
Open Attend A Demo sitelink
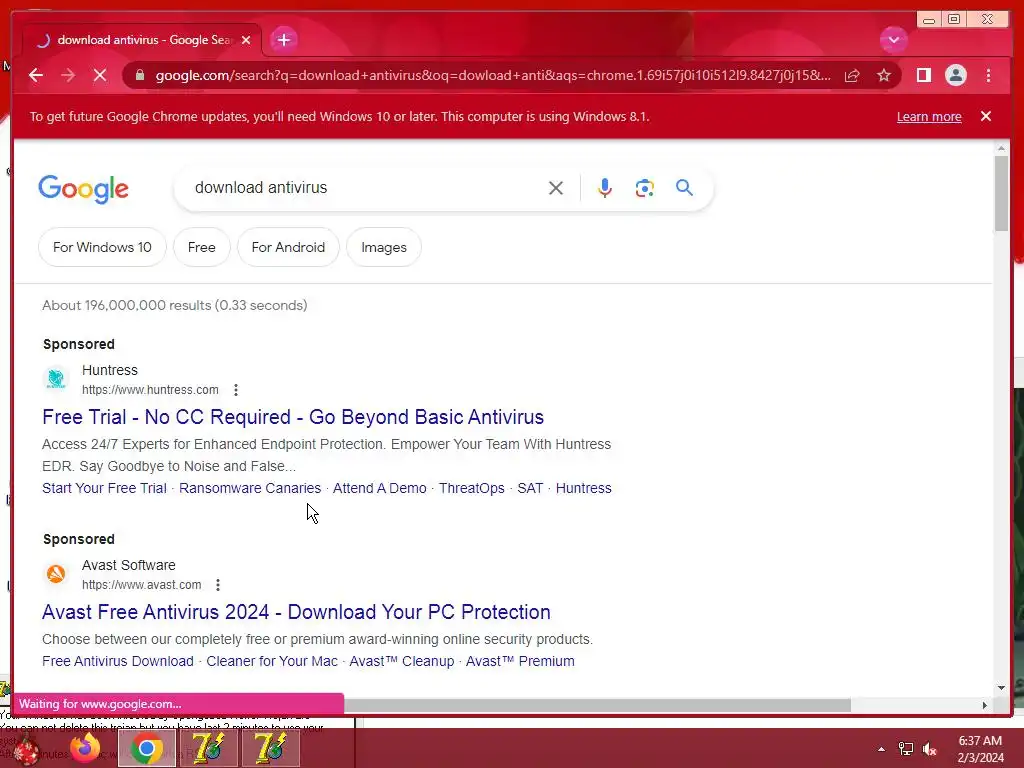tap(379, 488)
